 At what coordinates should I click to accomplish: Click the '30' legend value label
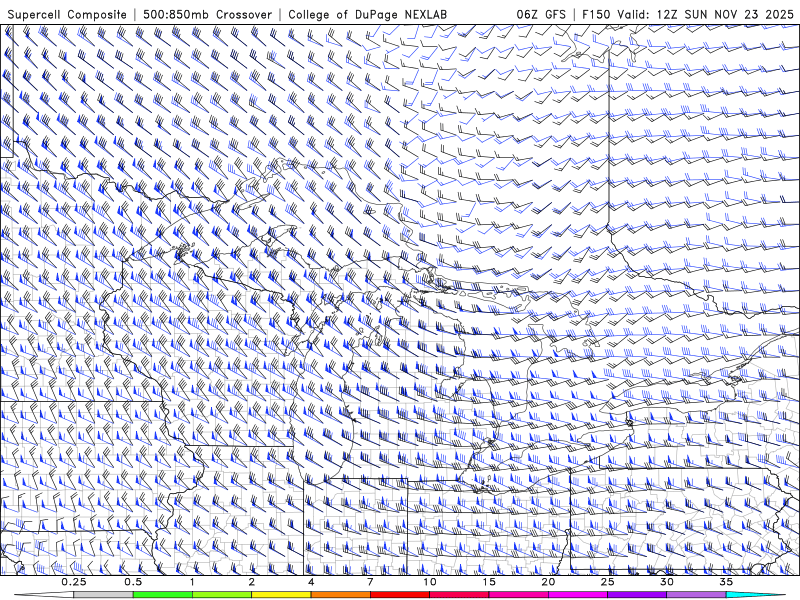click(667, 582)
